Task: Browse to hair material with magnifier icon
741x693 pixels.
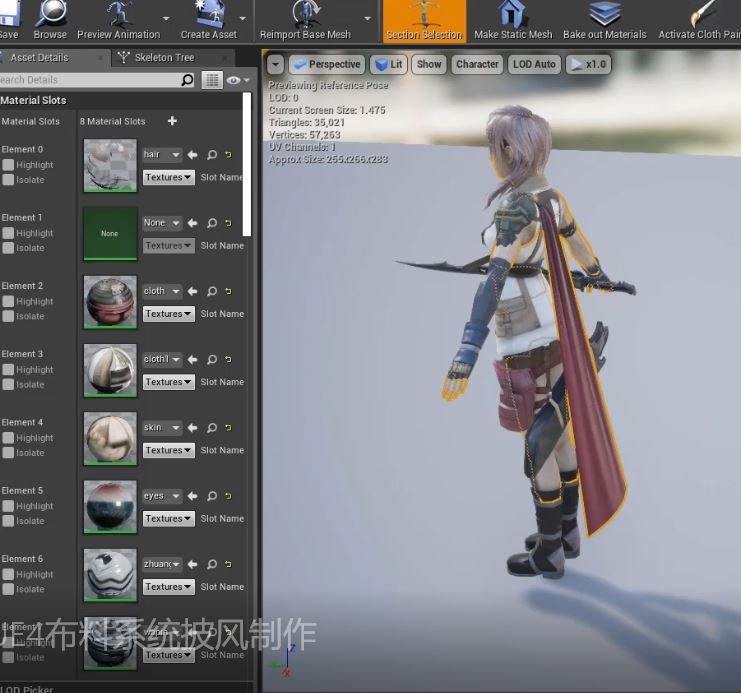Action: tap(211, 155)
